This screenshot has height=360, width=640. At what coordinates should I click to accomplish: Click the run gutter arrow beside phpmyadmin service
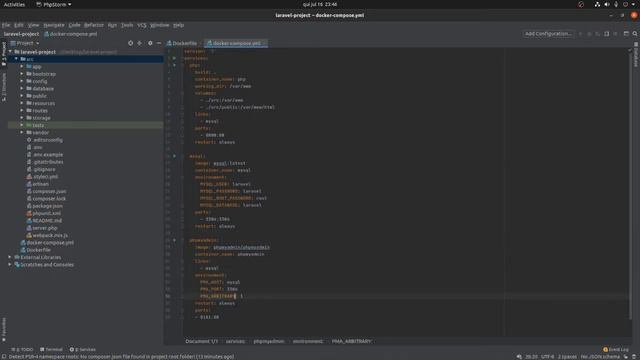(x=174, y=240)
